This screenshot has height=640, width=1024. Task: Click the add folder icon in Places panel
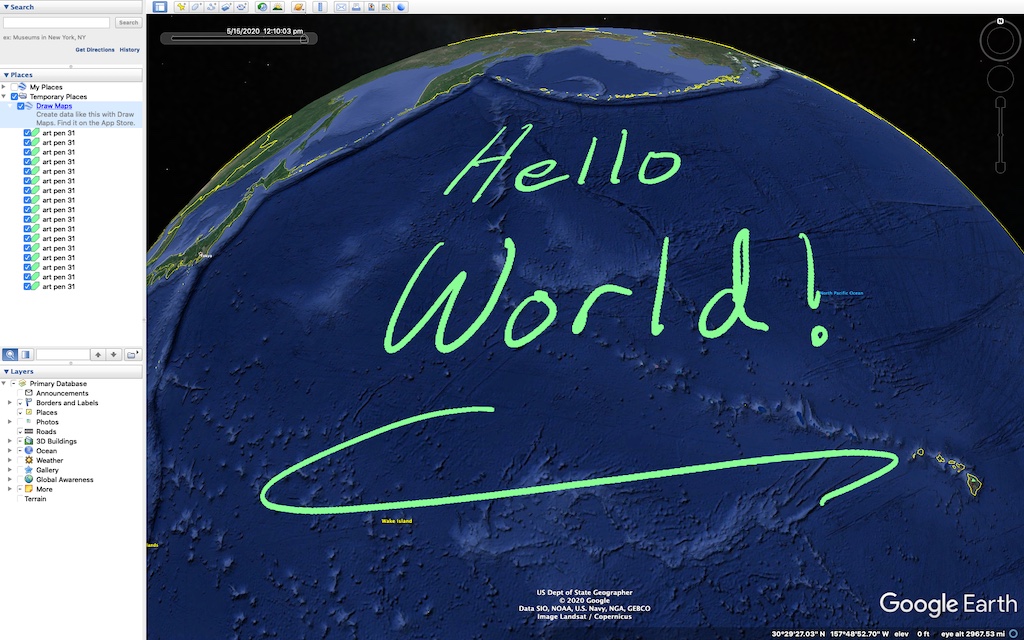pos(133,355)
